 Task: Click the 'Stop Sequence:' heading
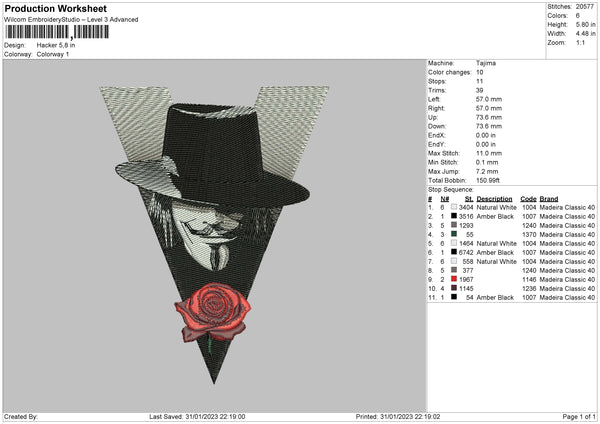[451, 190]
